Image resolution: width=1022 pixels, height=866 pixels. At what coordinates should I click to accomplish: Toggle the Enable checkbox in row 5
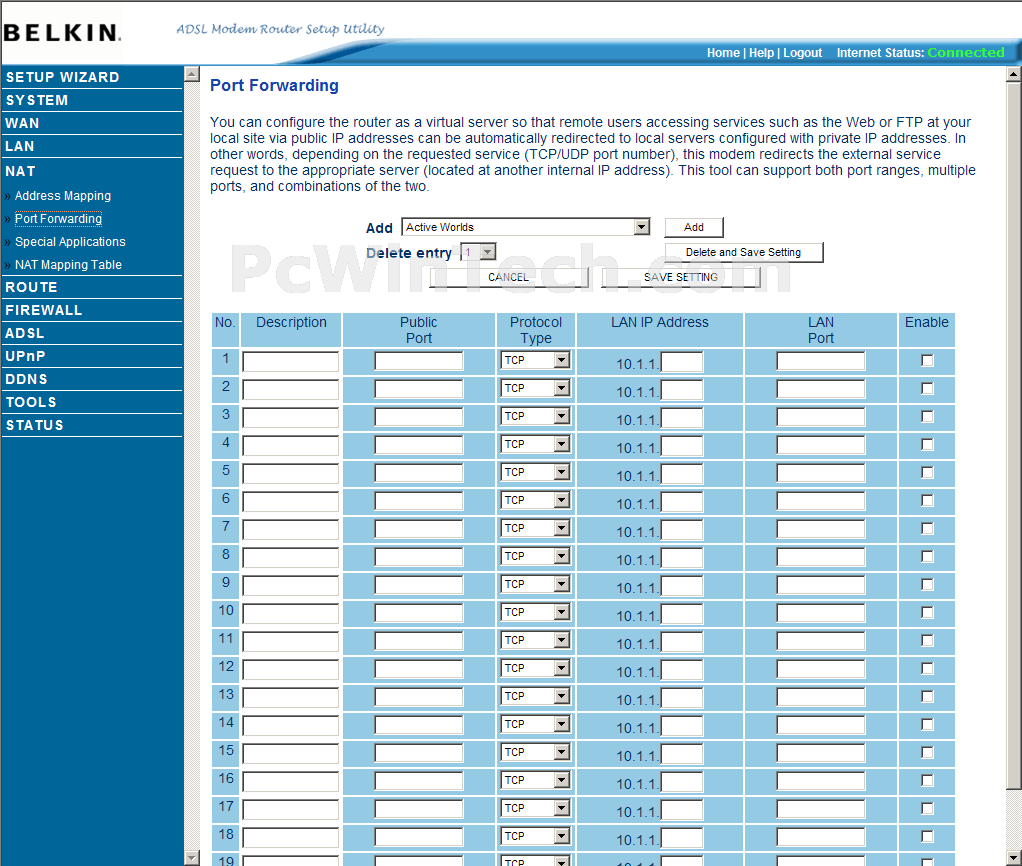(927, 472)
